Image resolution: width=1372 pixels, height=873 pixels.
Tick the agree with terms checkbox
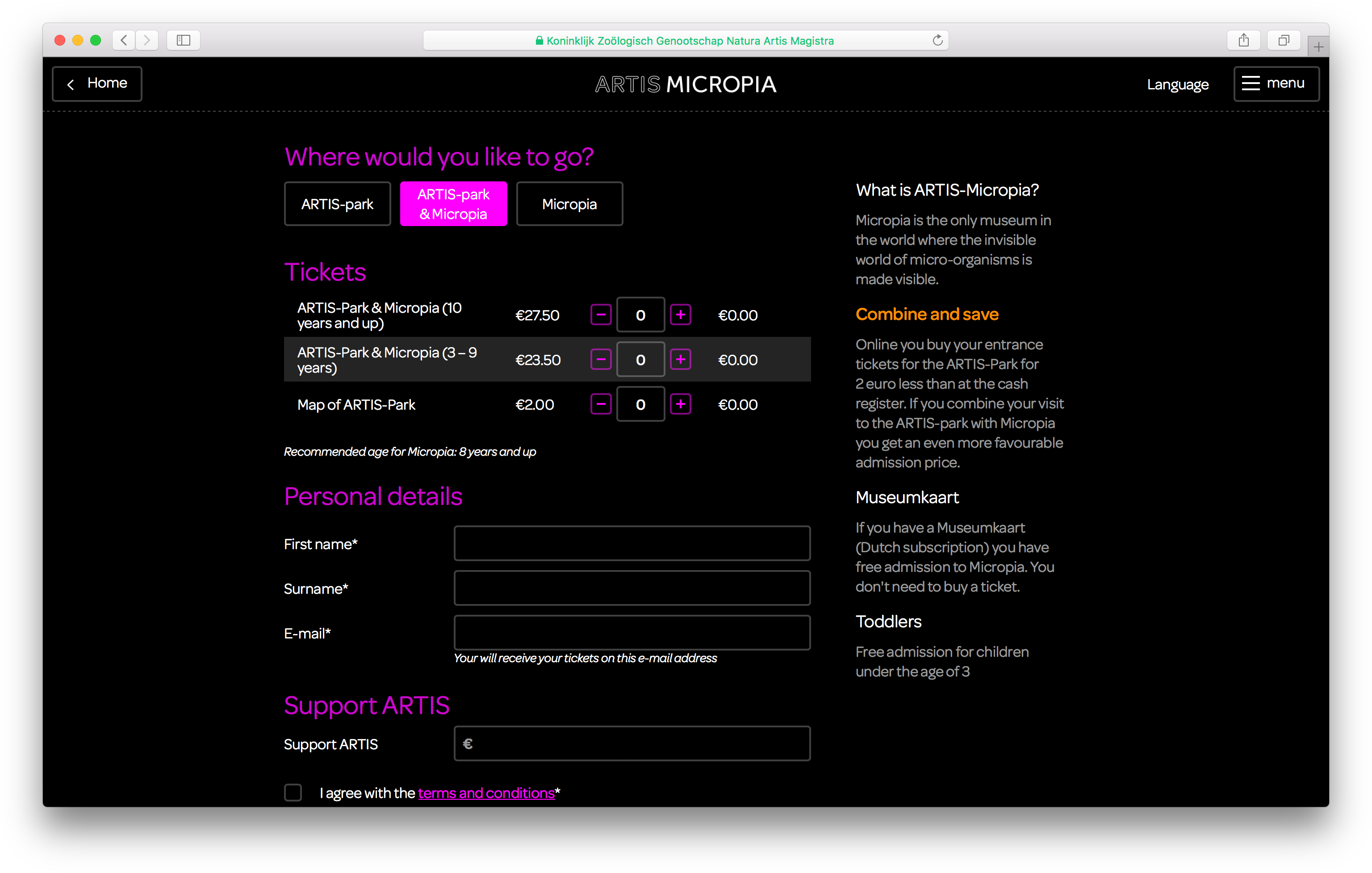coord(293,792)
